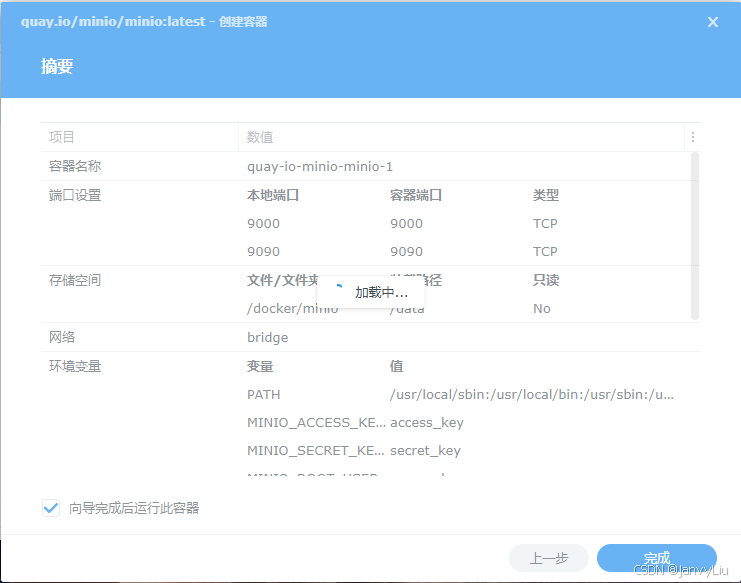
Task: Select the 环境变量 row label
Action: [75, 366]
